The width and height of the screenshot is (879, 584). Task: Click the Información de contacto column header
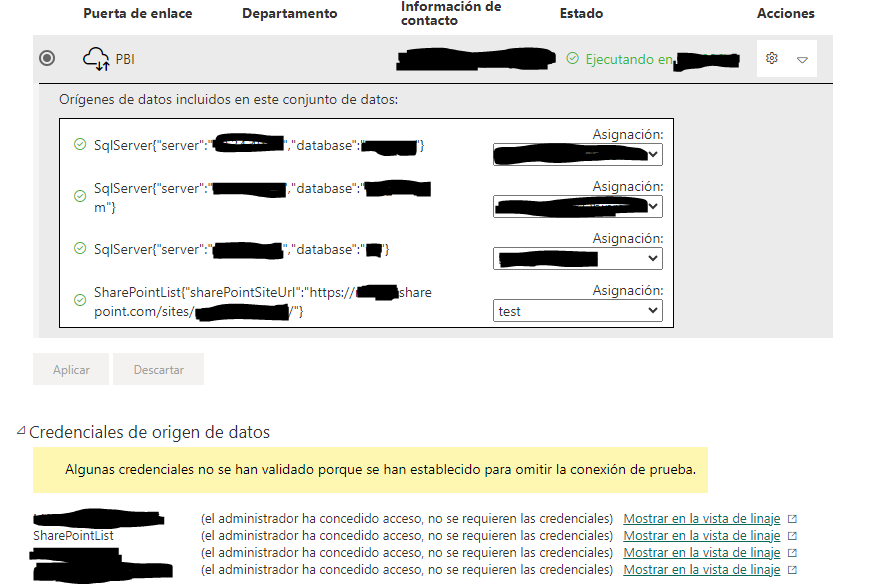click(451, 13)
